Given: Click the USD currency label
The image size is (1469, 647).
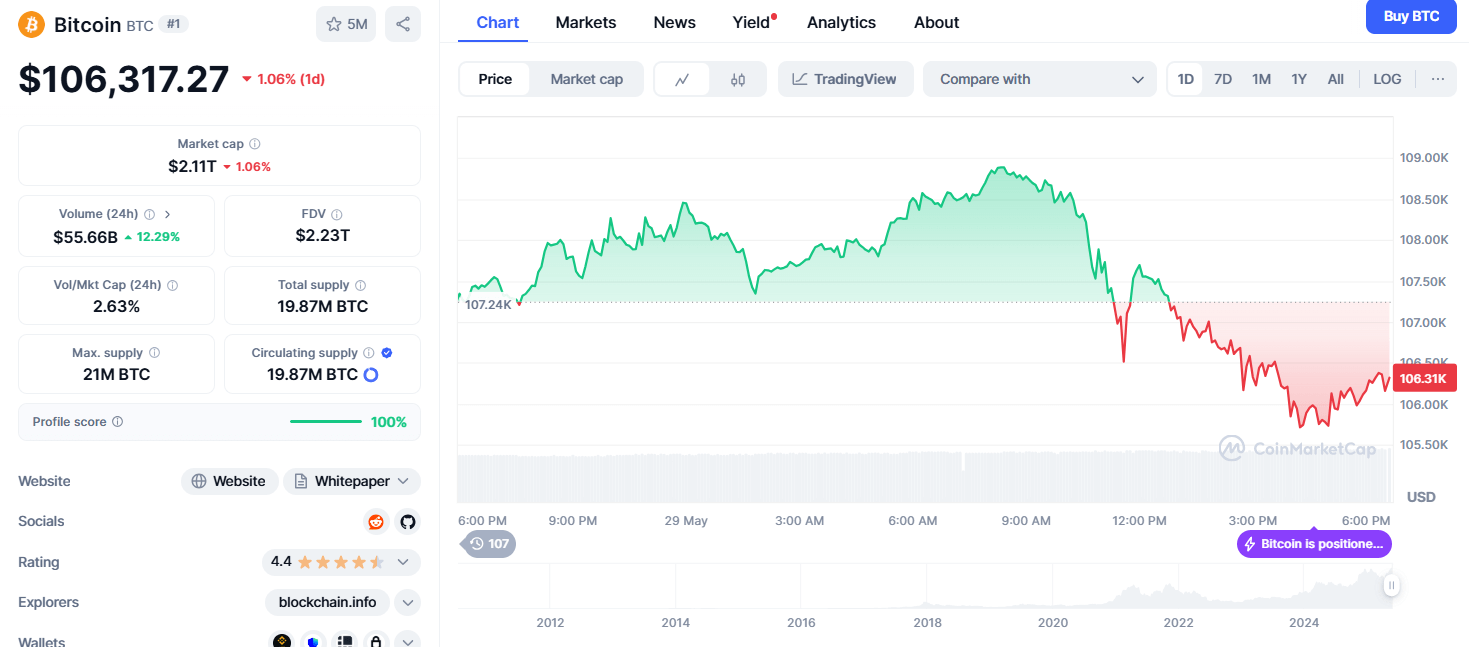Looking at the screenshot, I should point(1421,497).
